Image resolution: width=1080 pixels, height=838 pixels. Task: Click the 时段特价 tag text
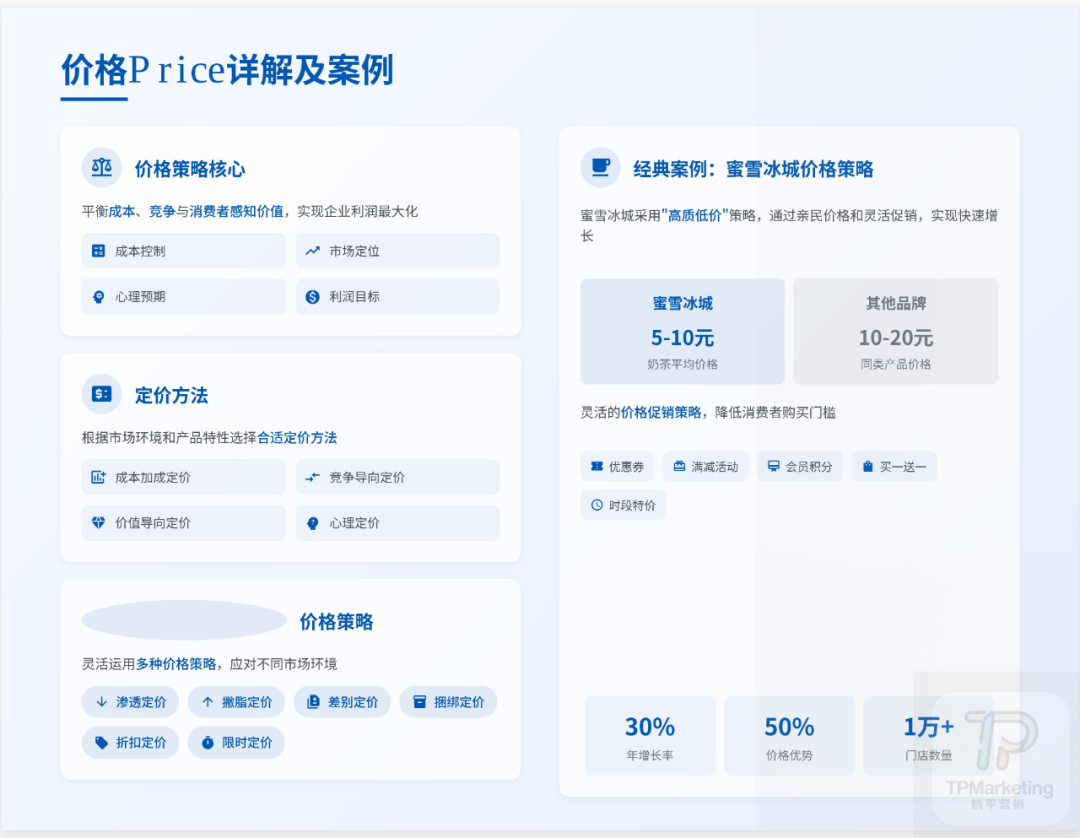(x=632, y=505)
